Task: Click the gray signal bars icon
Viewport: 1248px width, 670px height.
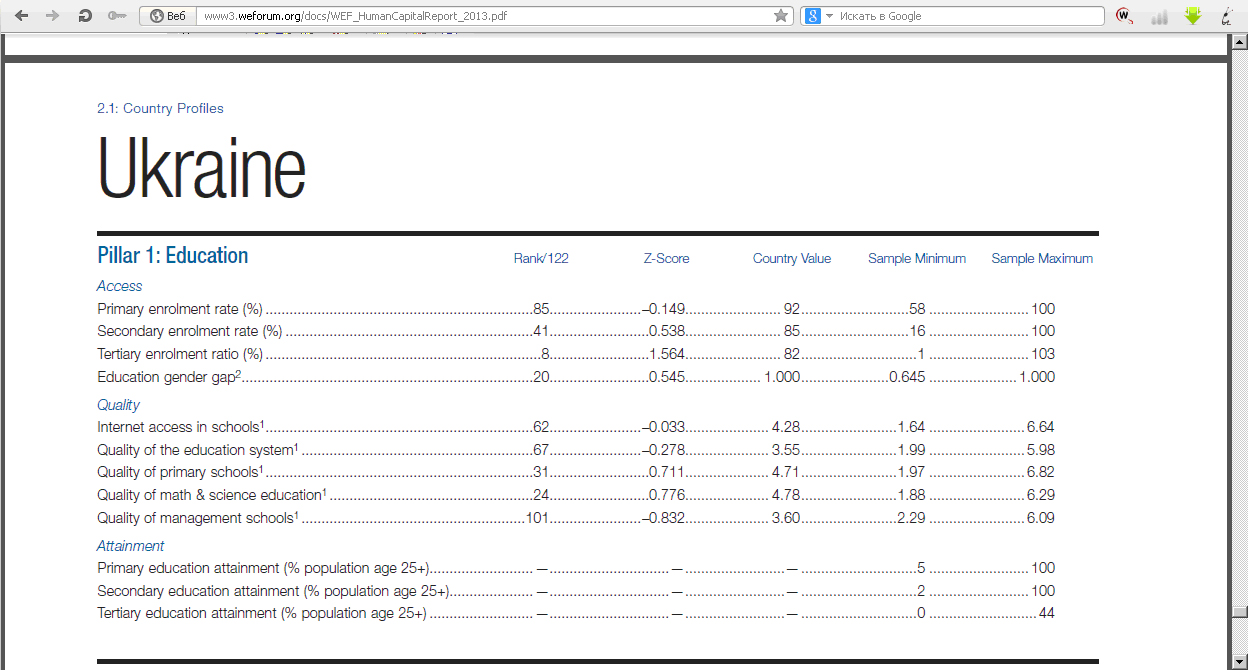Action: (x=1159, y=17)
